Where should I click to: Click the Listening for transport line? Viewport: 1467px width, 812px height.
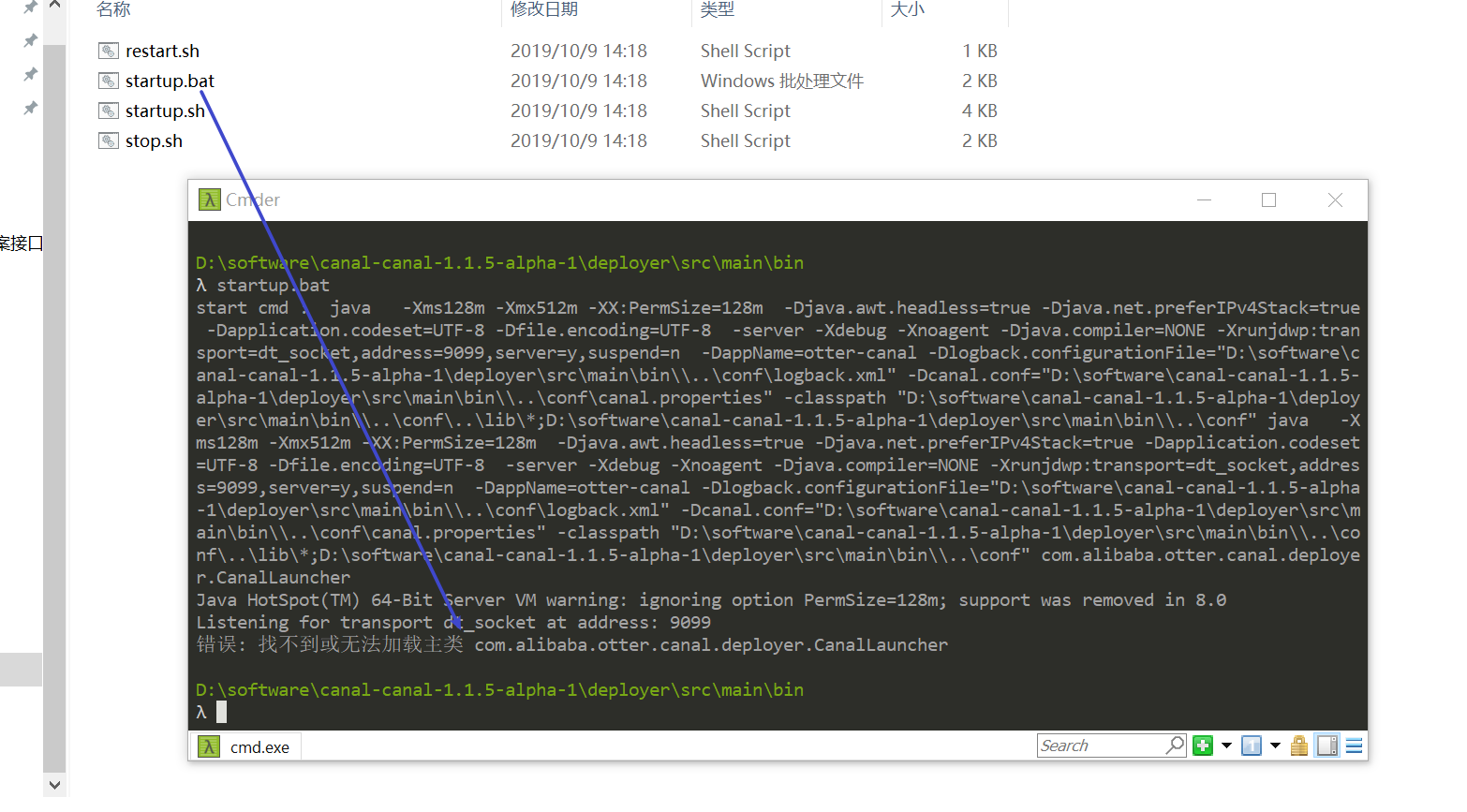(453, 622)
